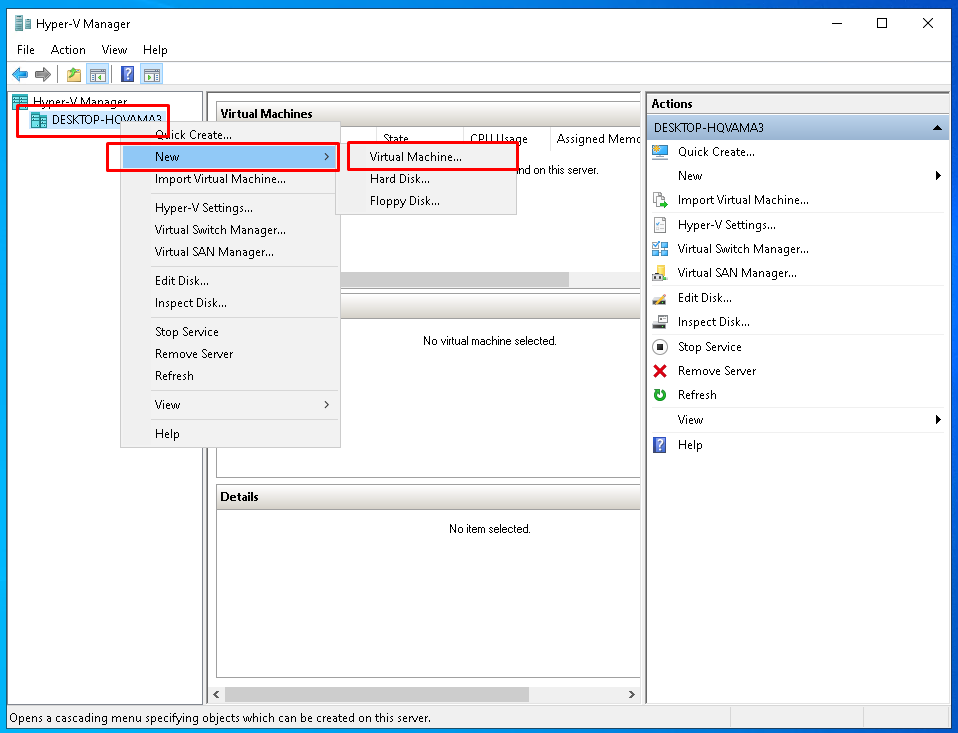Click Edit Disk icon in Actions pane

[660, 298]
